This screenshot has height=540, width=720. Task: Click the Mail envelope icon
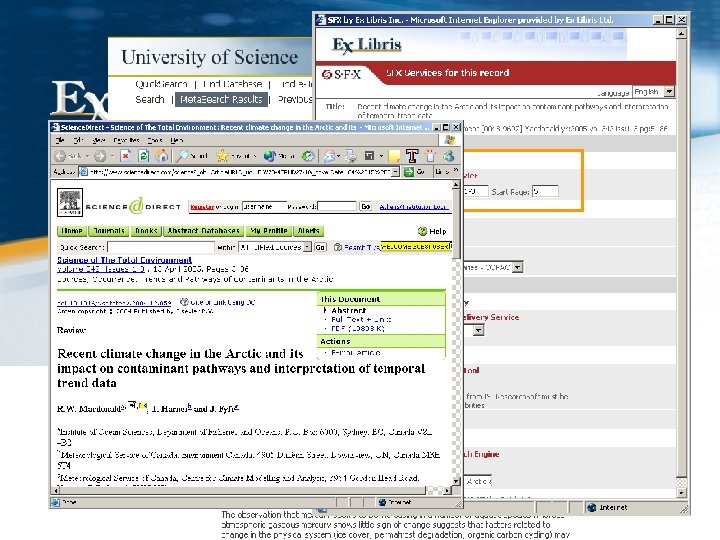point(328,156)
